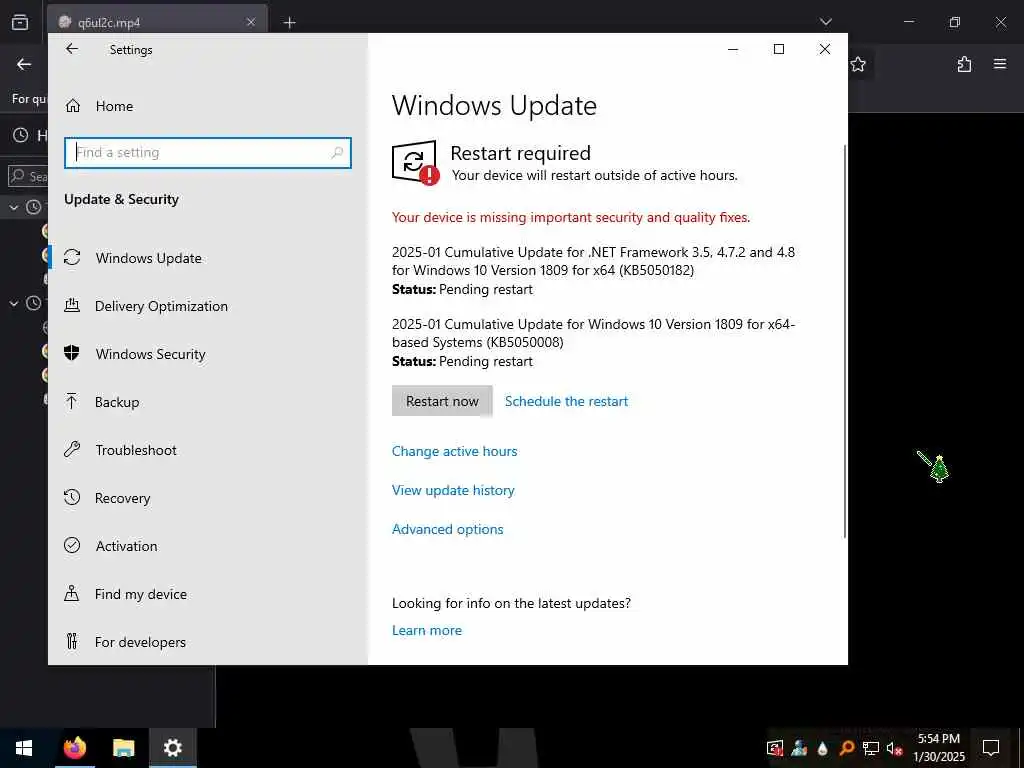The width and height of the screenshot is (1024, 768).
Task: Click the Windows Update tray icon
Action: click(775, 748)
